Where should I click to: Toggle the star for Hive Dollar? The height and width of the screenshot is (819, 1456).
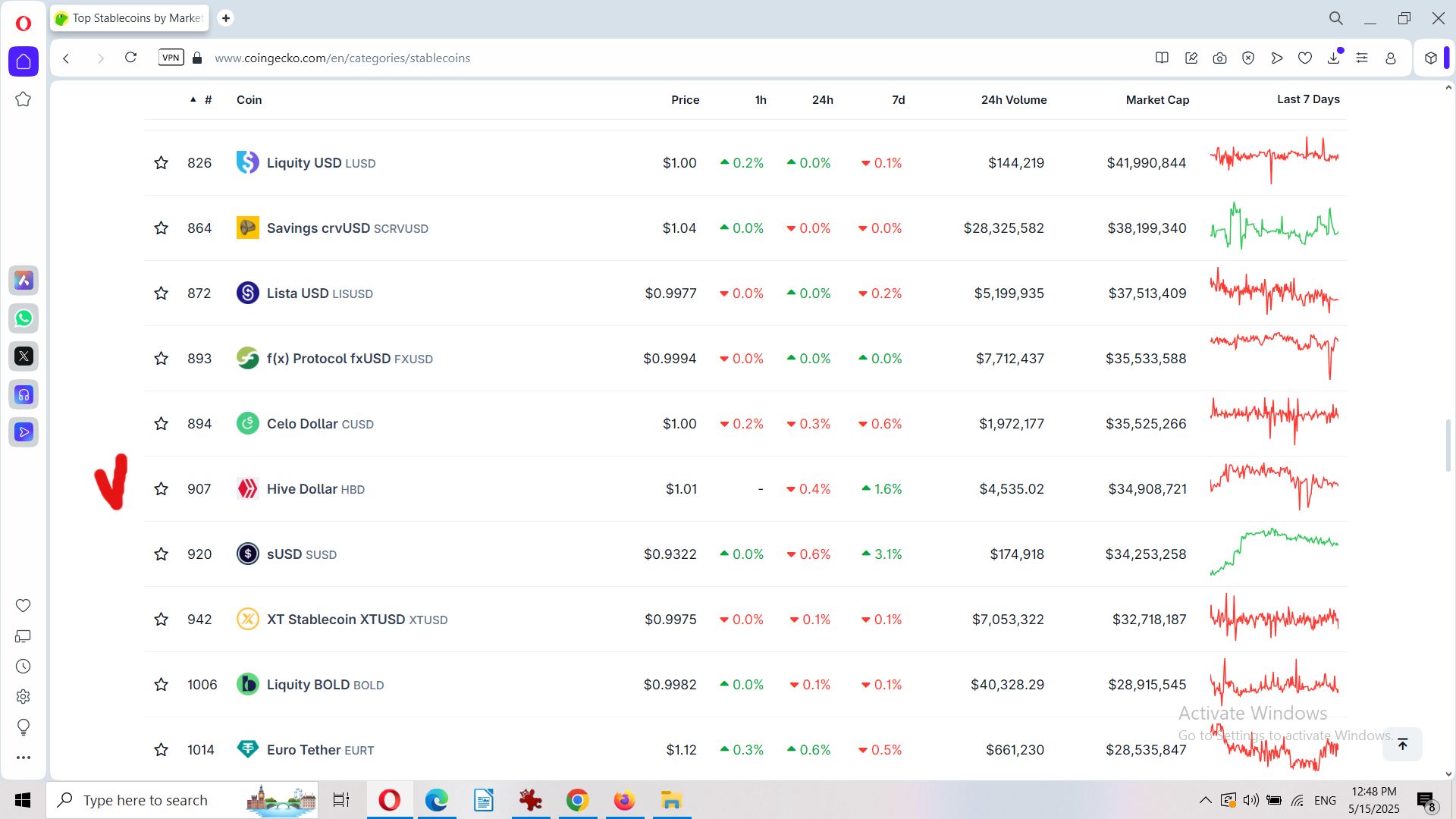(x=161, y=489)
